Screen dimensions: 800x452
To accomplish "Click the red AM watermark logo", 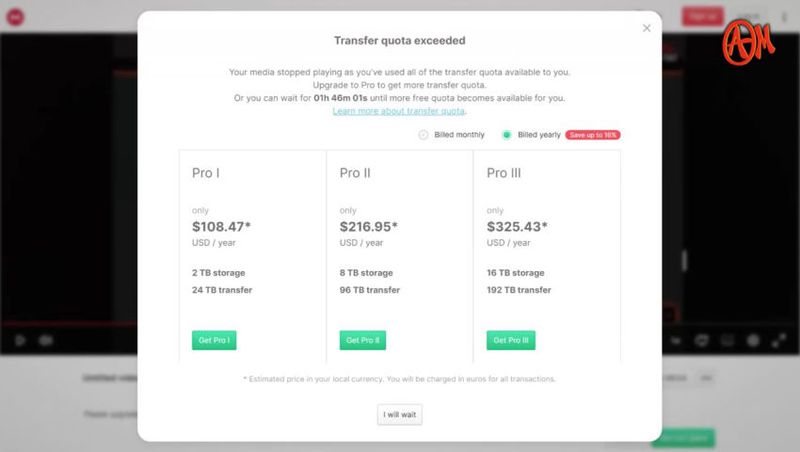I will click(748, 43).
